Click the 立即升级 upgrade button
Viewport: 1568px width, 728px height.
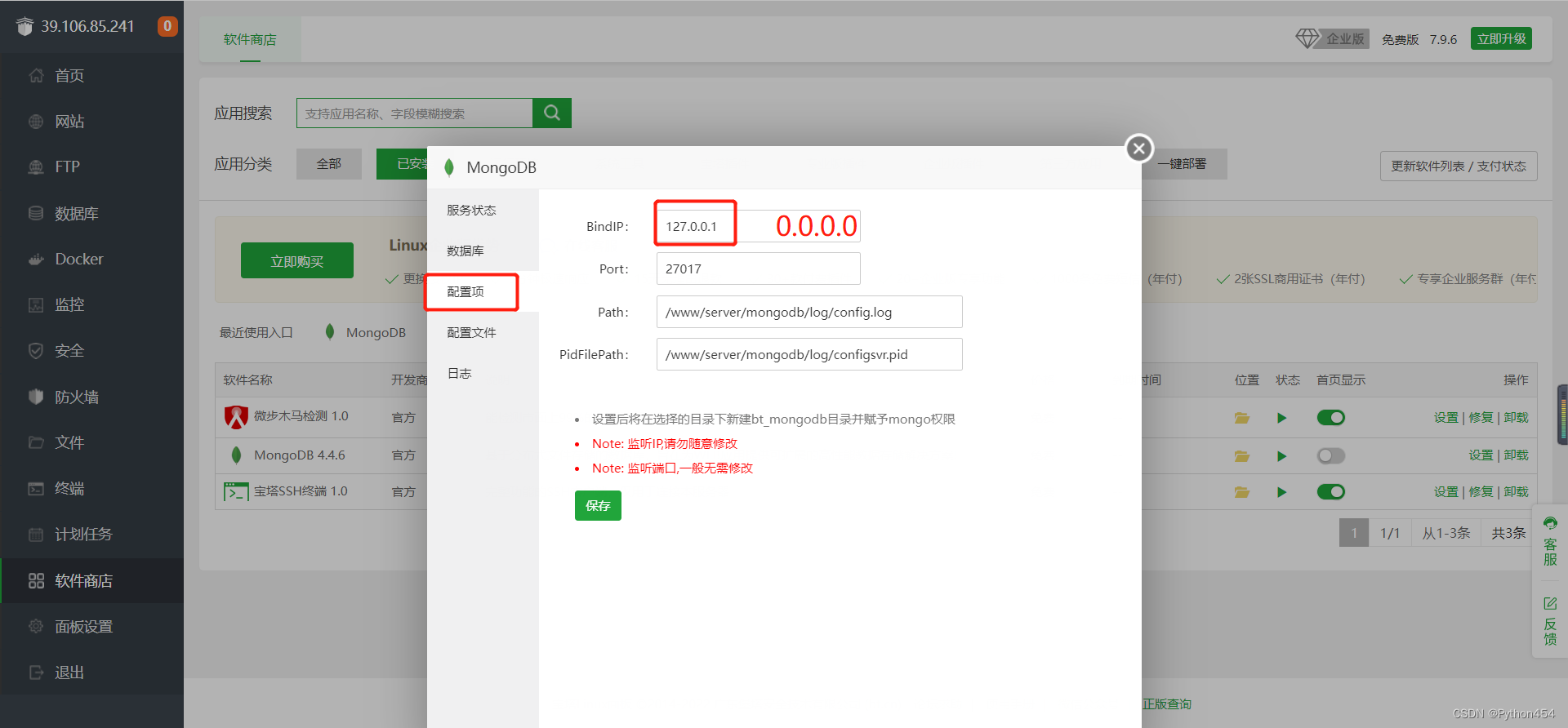1501,38
